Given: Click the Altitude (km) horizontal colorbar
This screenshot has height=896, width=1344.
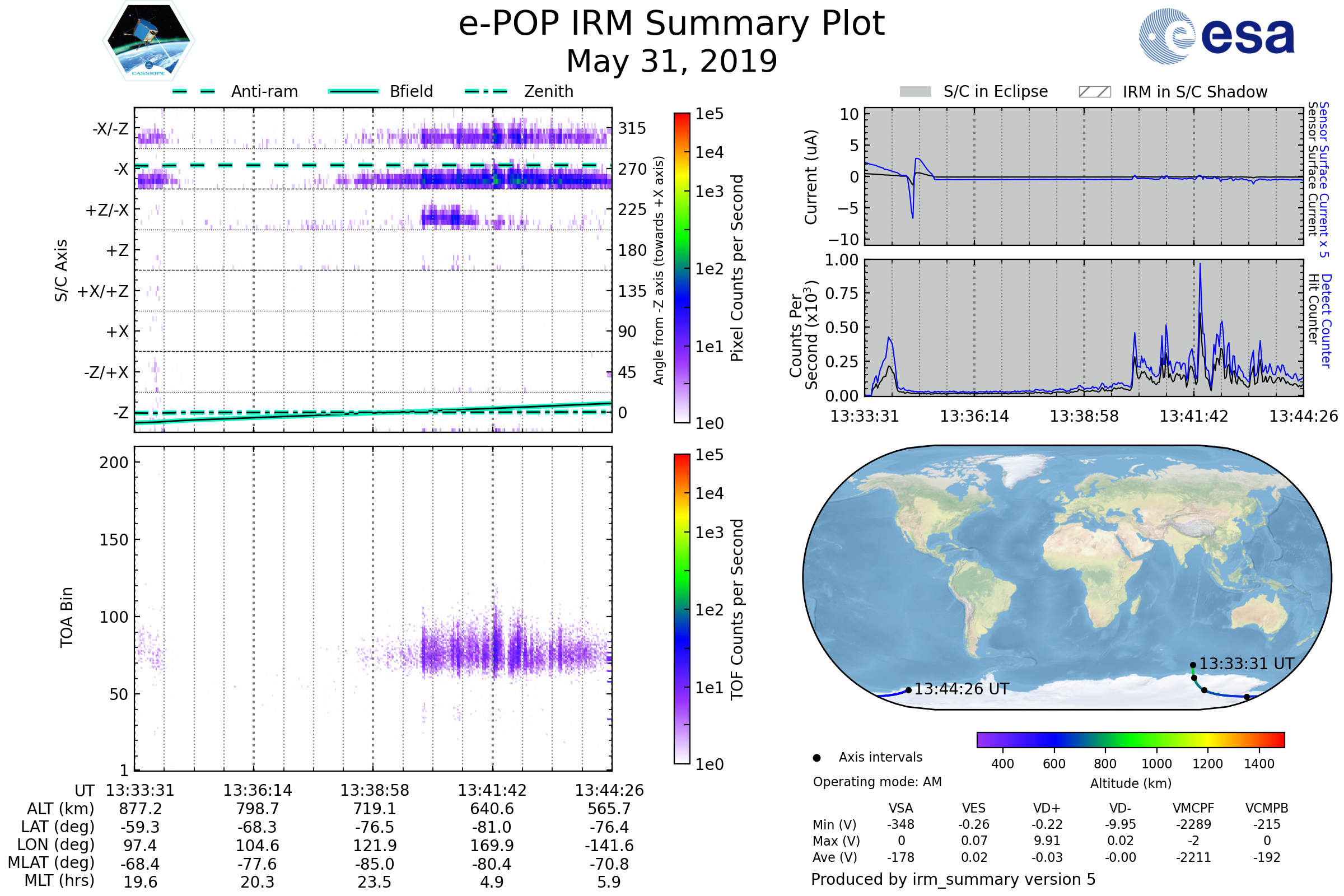Looking at the screenshot, I should pyautogui.click(x=1130, y=739).
